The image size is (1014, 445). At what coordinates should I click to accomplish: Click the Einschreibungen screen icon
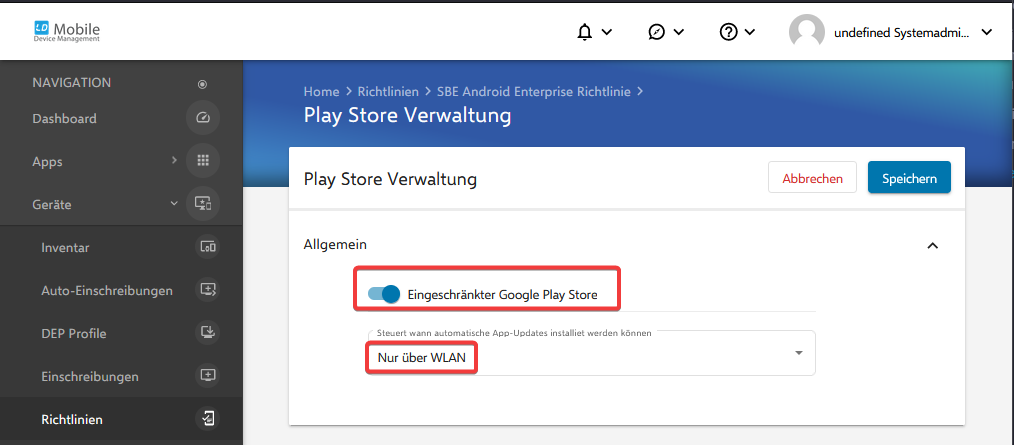[x=208, y=375]
